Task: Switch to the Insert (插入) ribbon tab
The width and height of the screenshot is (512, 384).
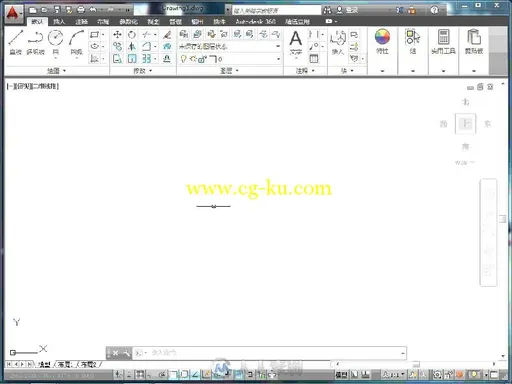Action: (59, 21)
